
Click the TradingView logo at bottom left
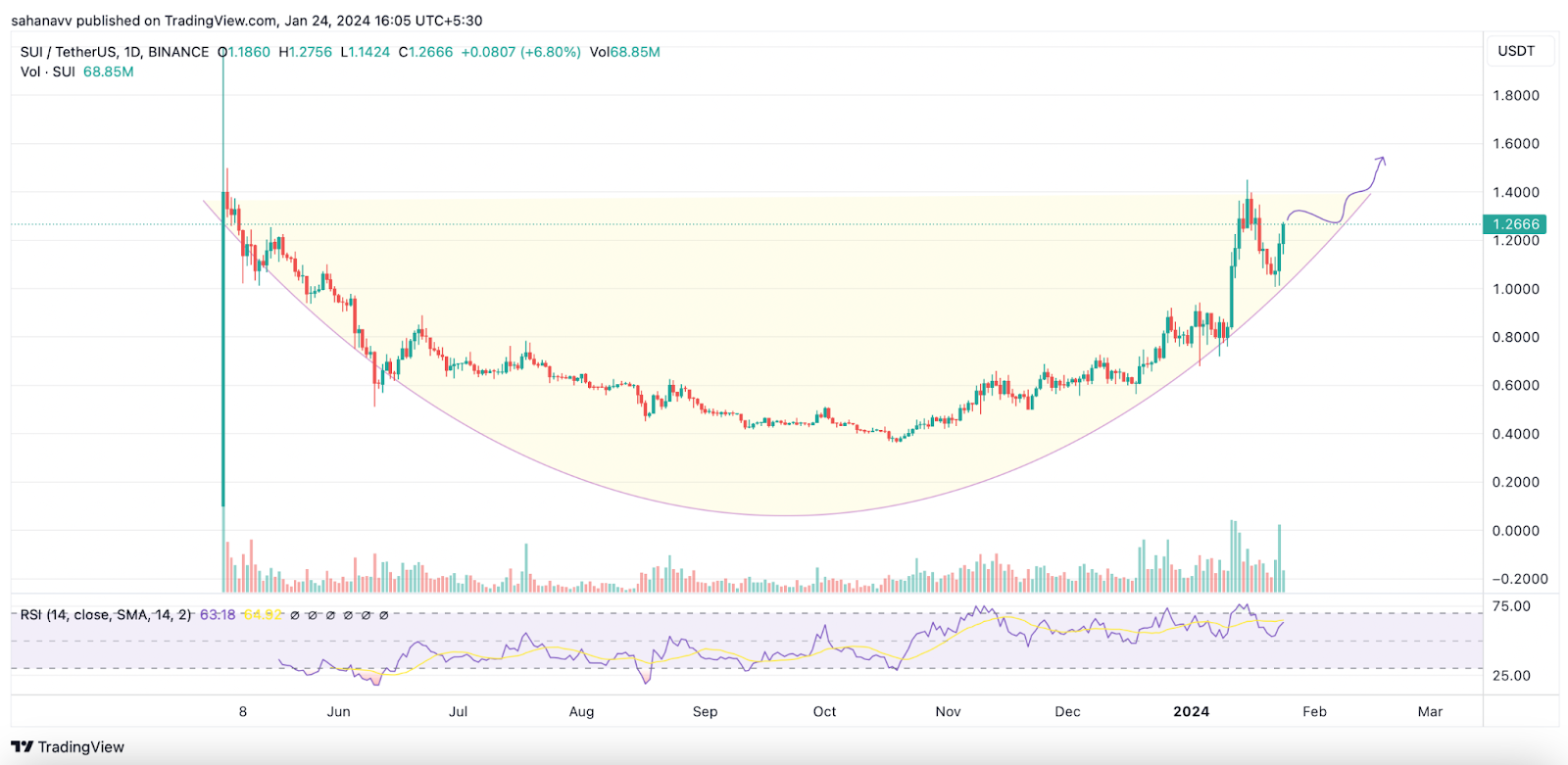(x=68, y=746)
